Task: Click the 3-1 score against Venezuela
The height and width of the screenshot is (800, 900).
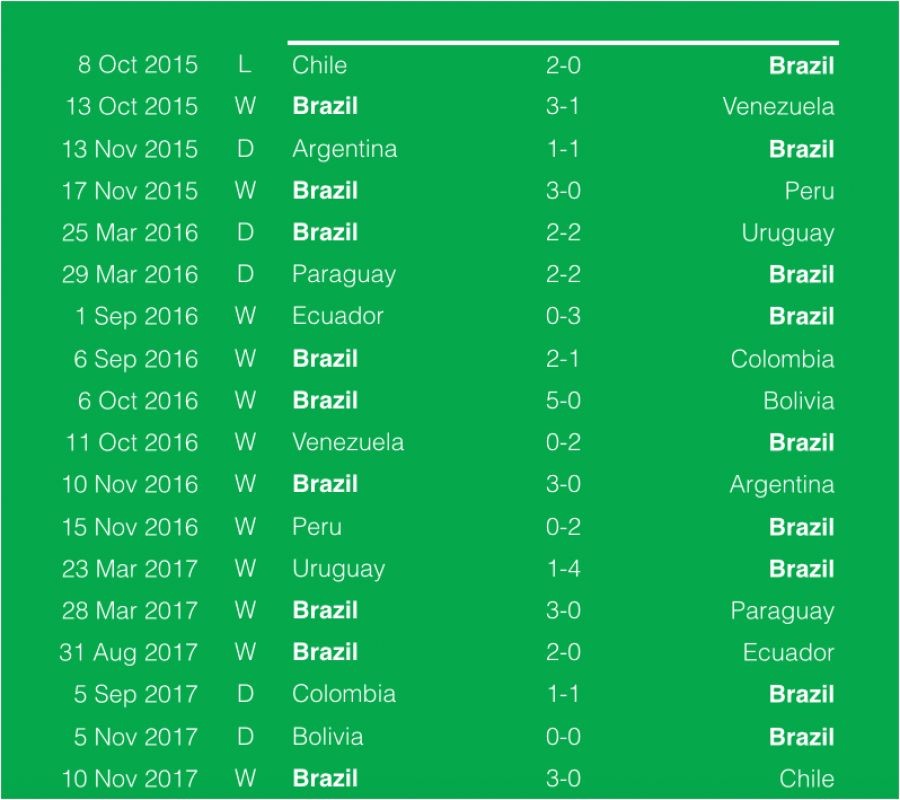Action: coord(562,107)
